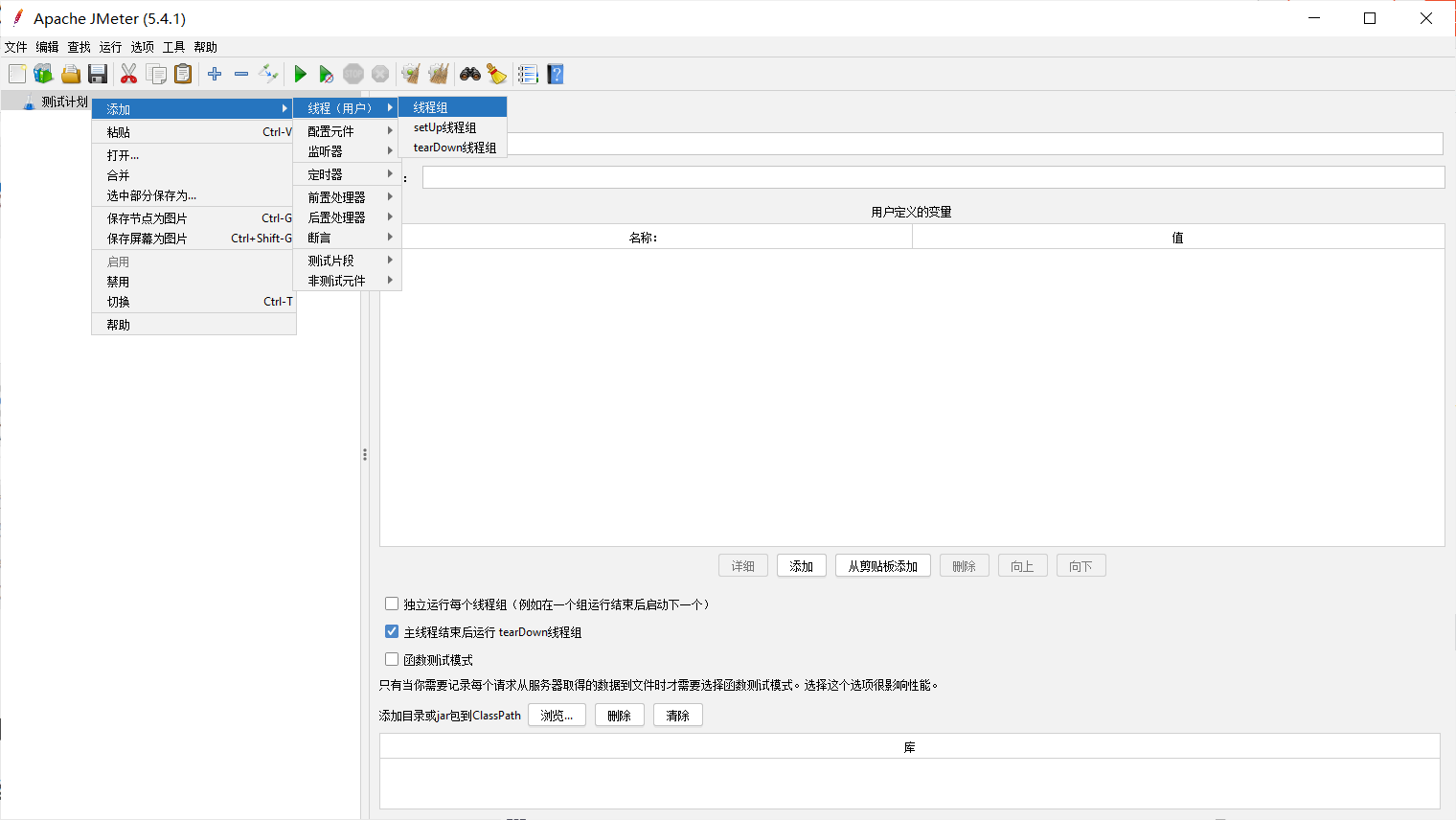Click the Copy toolbar icon
Image resolution: width=1456 pixels, height=820 pixels.
coord(156,74)
